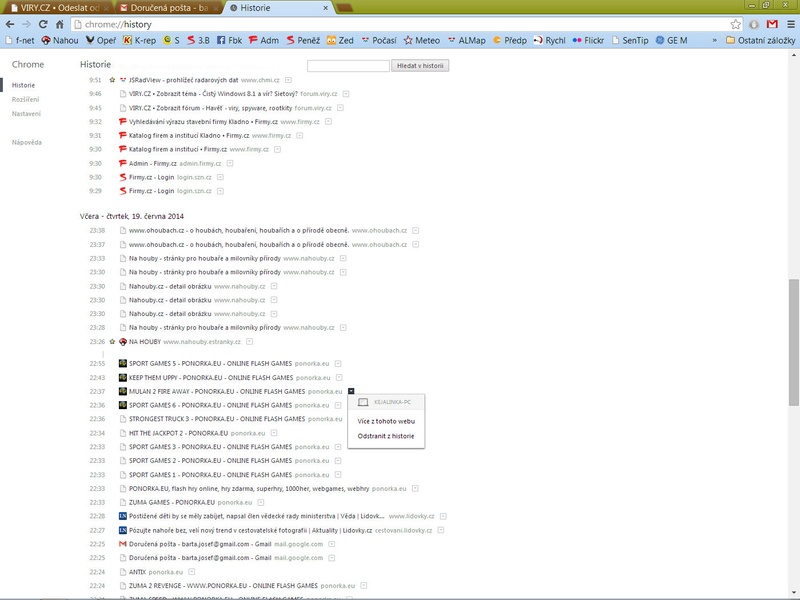Image resolution: width=800 pixels, height=600 pixels.
Task: Open the Nastavení sidebar link
Action: (x=26, y=113)
